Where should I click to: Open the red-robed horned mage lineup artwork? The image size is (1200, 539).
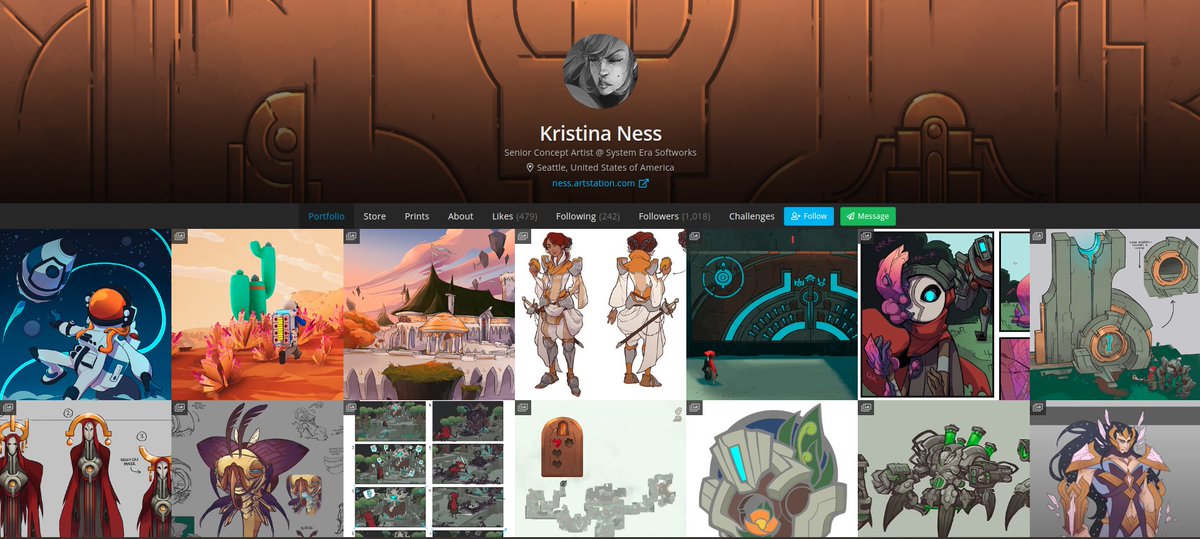click(x=86, y=470)
